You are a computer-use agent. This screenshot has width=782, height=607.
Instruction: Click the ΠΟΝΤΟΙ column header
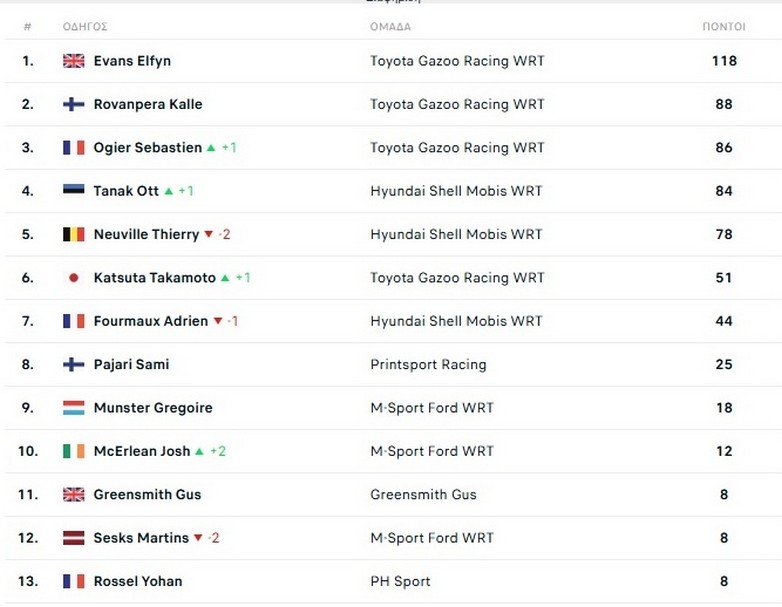pos(723,27)
